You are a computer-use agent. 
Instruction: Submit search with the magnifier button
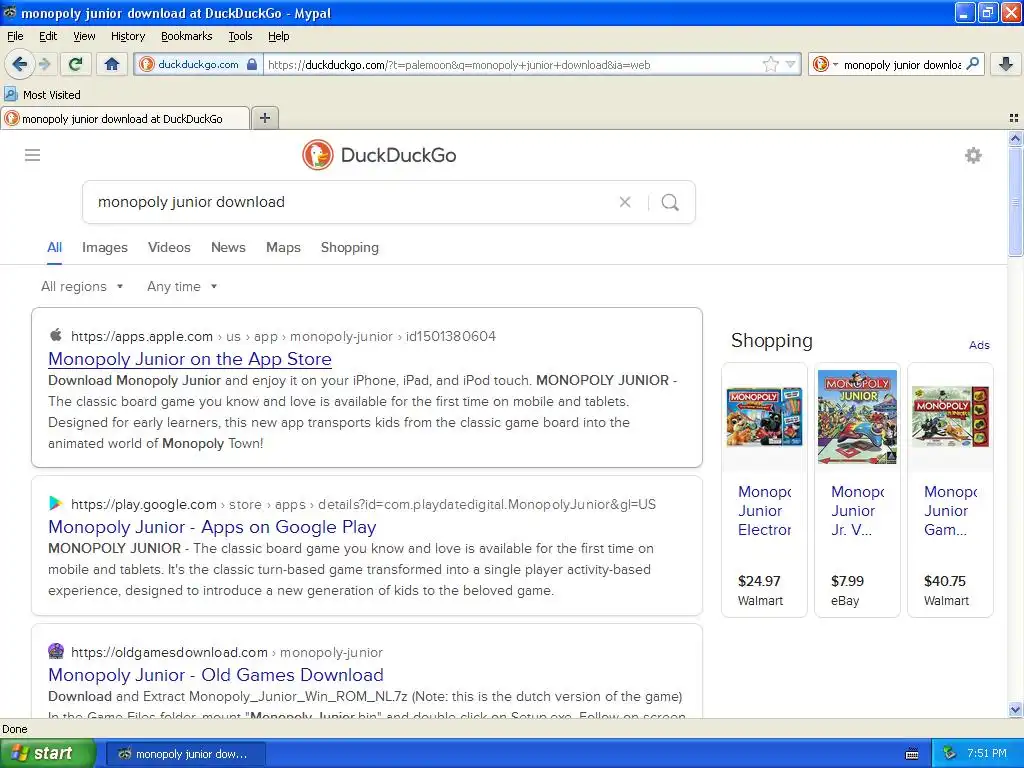point(670,202)
